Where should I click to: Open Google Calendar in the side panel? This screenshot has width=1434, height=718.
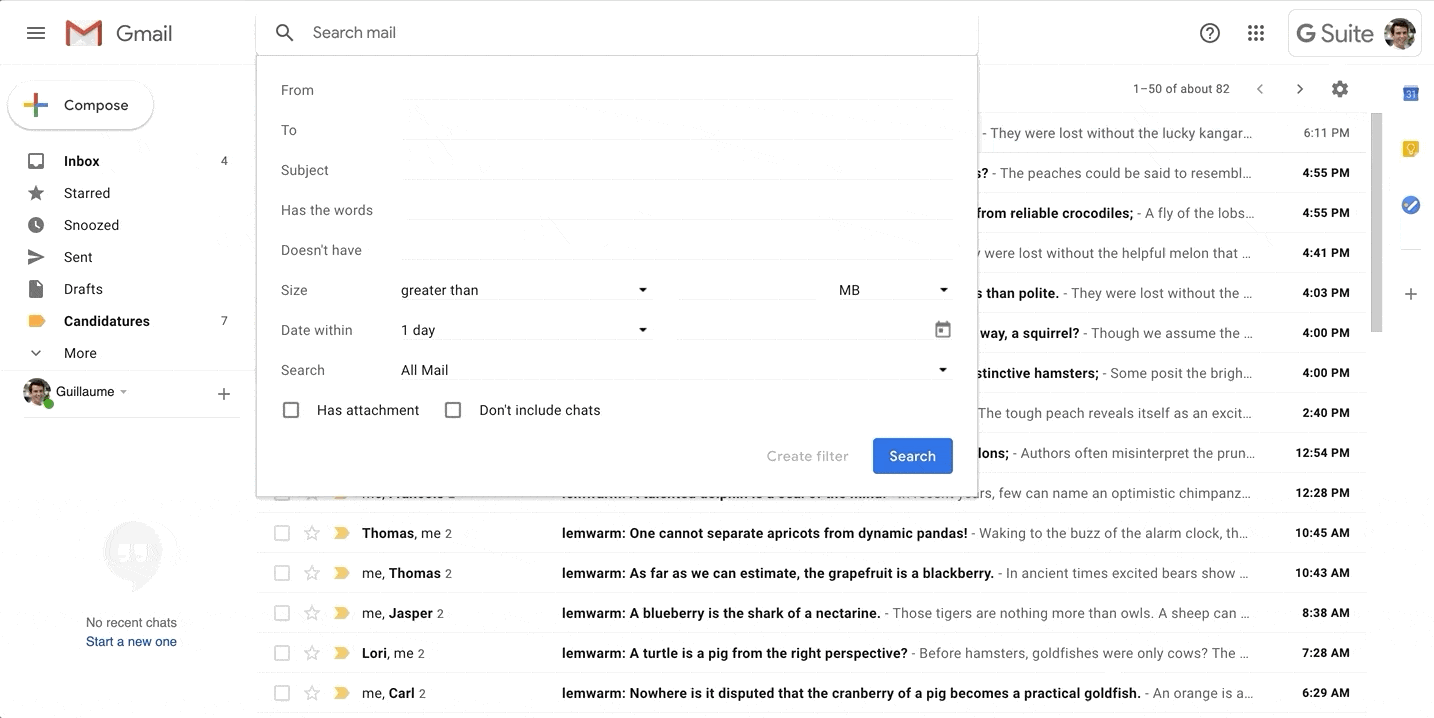[1411, 93]
